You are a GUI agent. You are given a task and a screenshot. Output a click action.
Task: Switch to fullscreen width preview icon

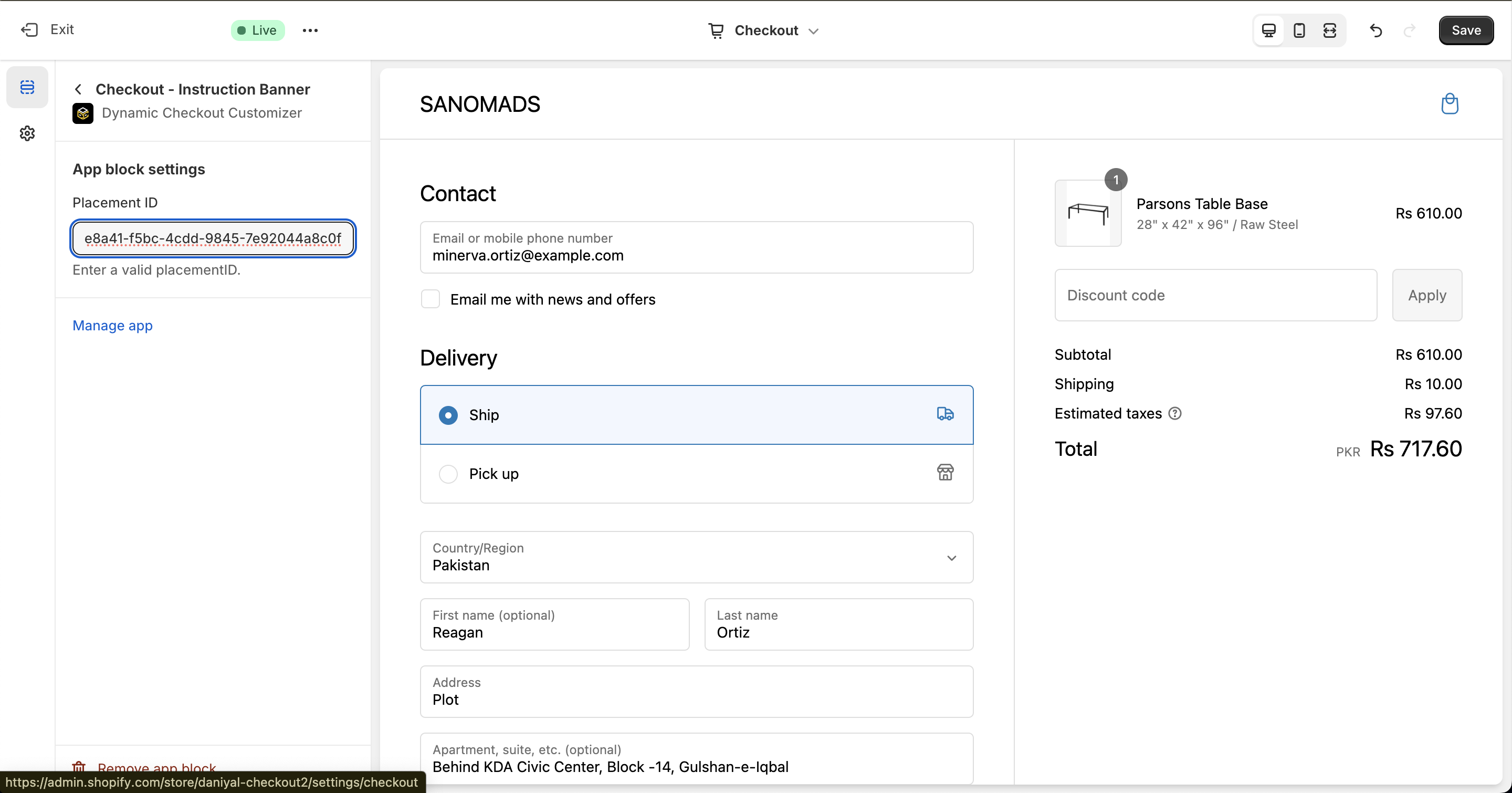point(1329,30)
